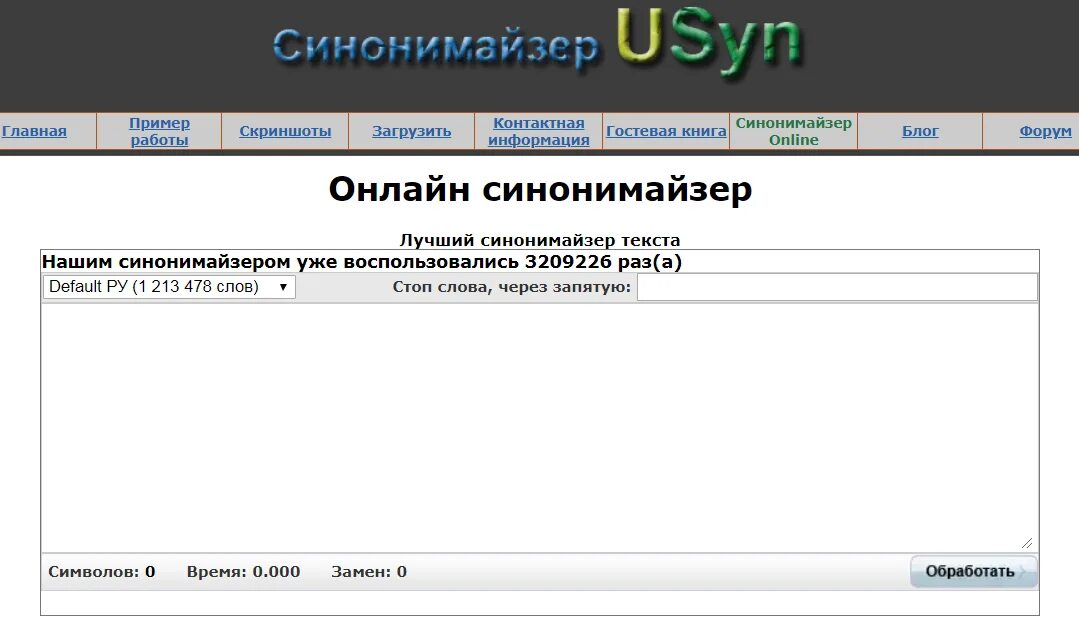Open the Главная navigation link

pyautogui.click(x=34, y=131)
